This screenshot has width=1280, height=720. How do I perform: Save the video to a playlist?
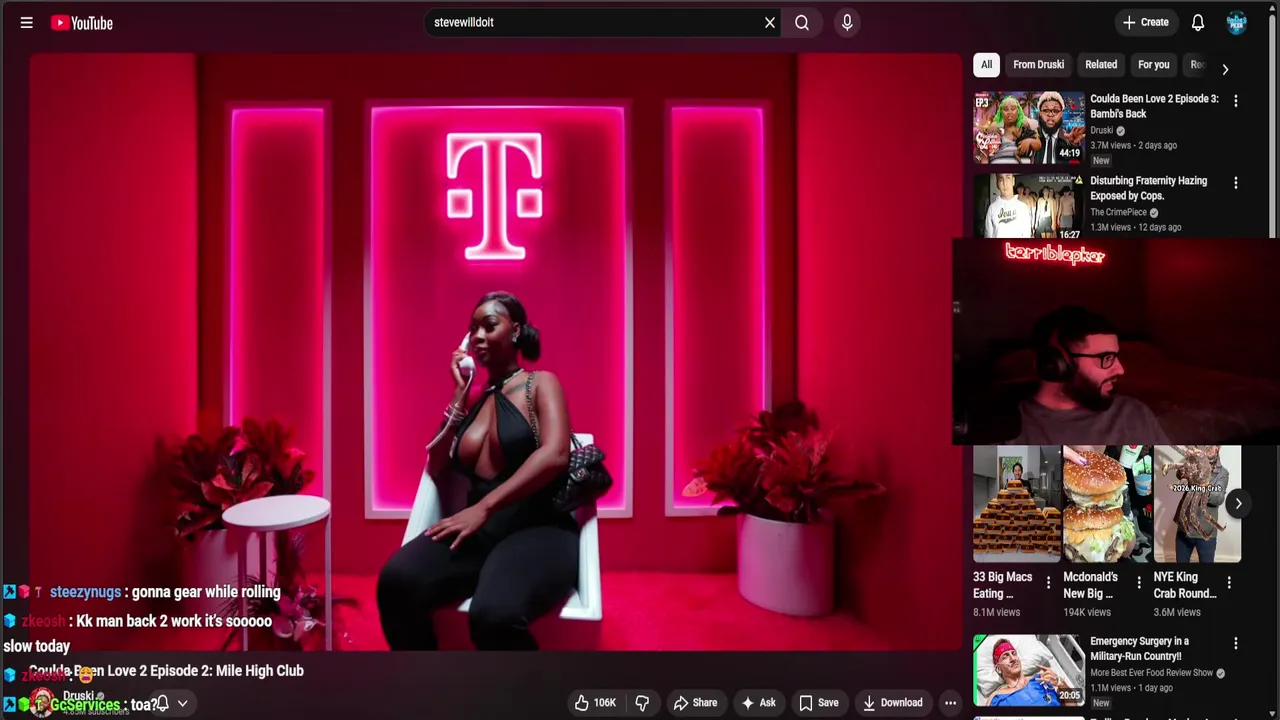coord(818,703)
